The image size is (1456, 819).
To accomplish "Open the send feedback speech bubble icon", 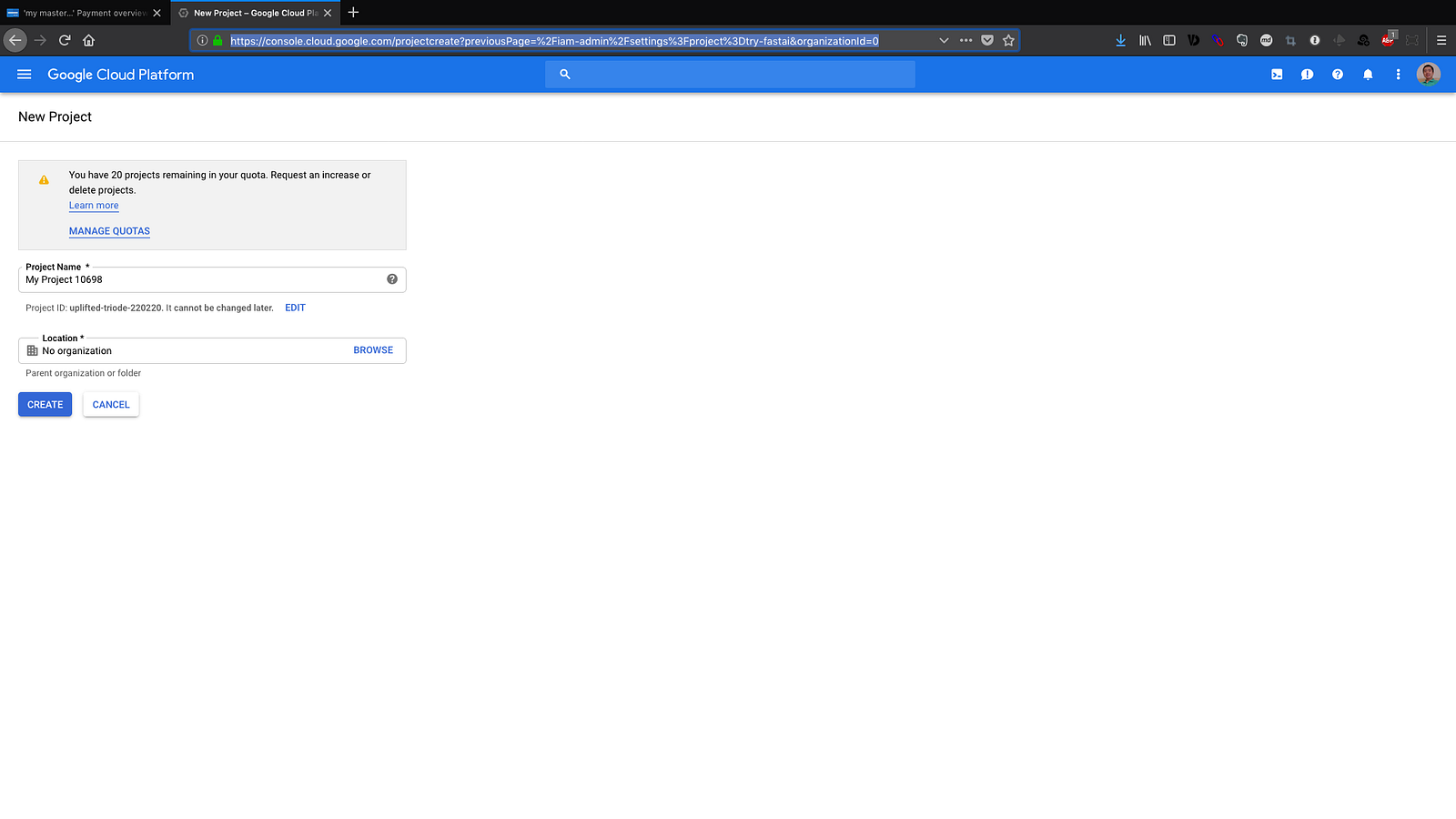I will [1307, 75].
